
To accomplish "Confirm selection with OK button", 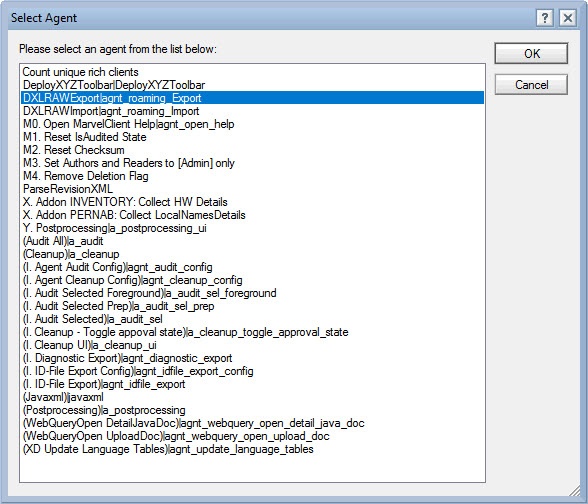I will [531, 54].
